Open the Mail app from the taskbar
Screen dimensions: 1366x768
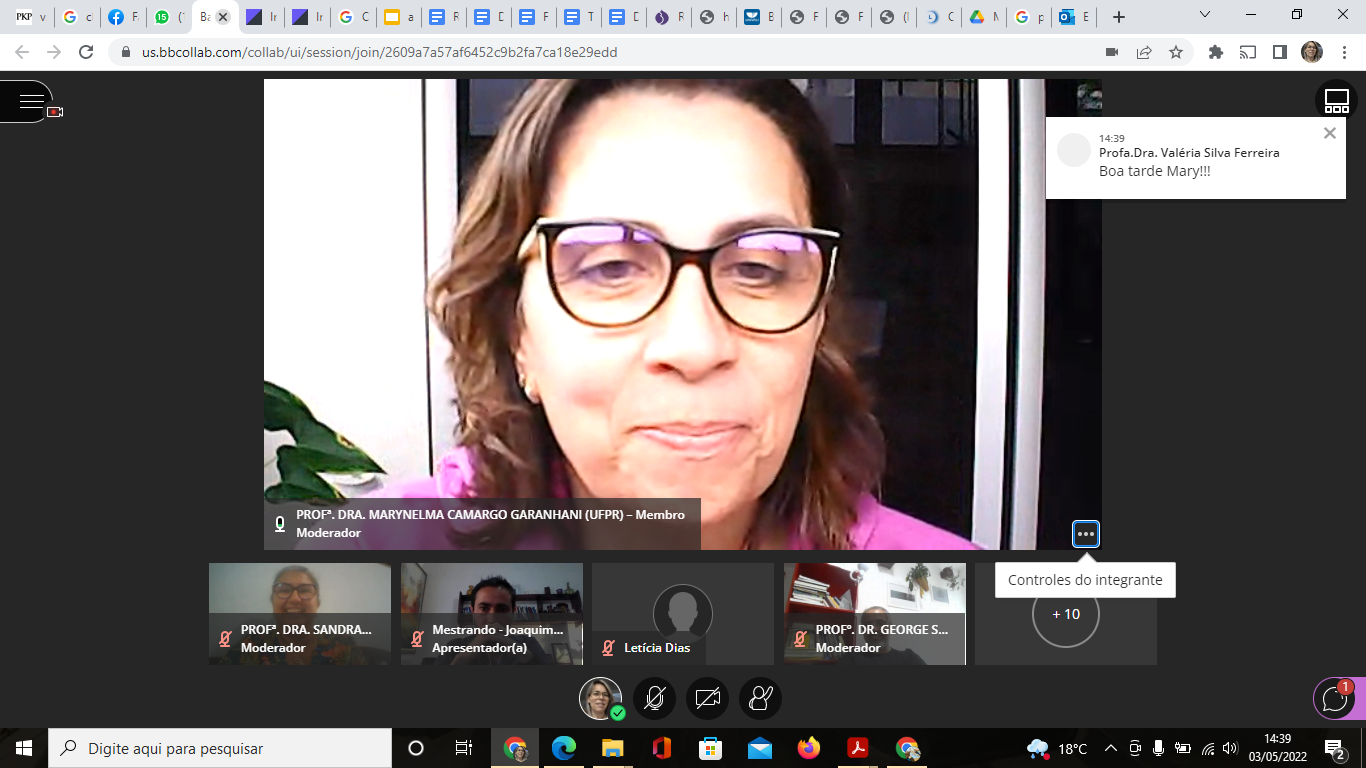coord(759,748)
